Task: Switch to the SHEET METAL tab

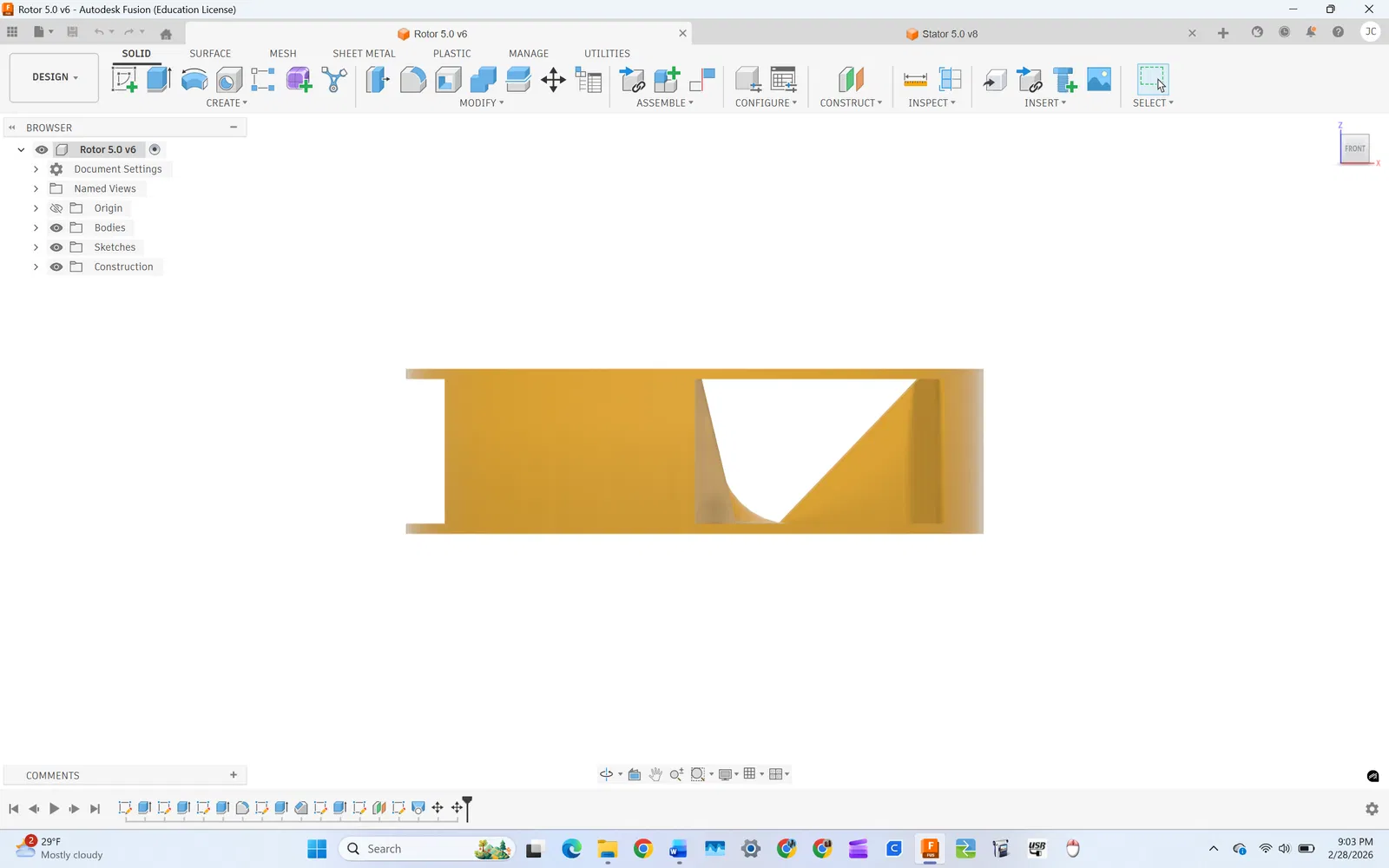Action: pos(364,54)
